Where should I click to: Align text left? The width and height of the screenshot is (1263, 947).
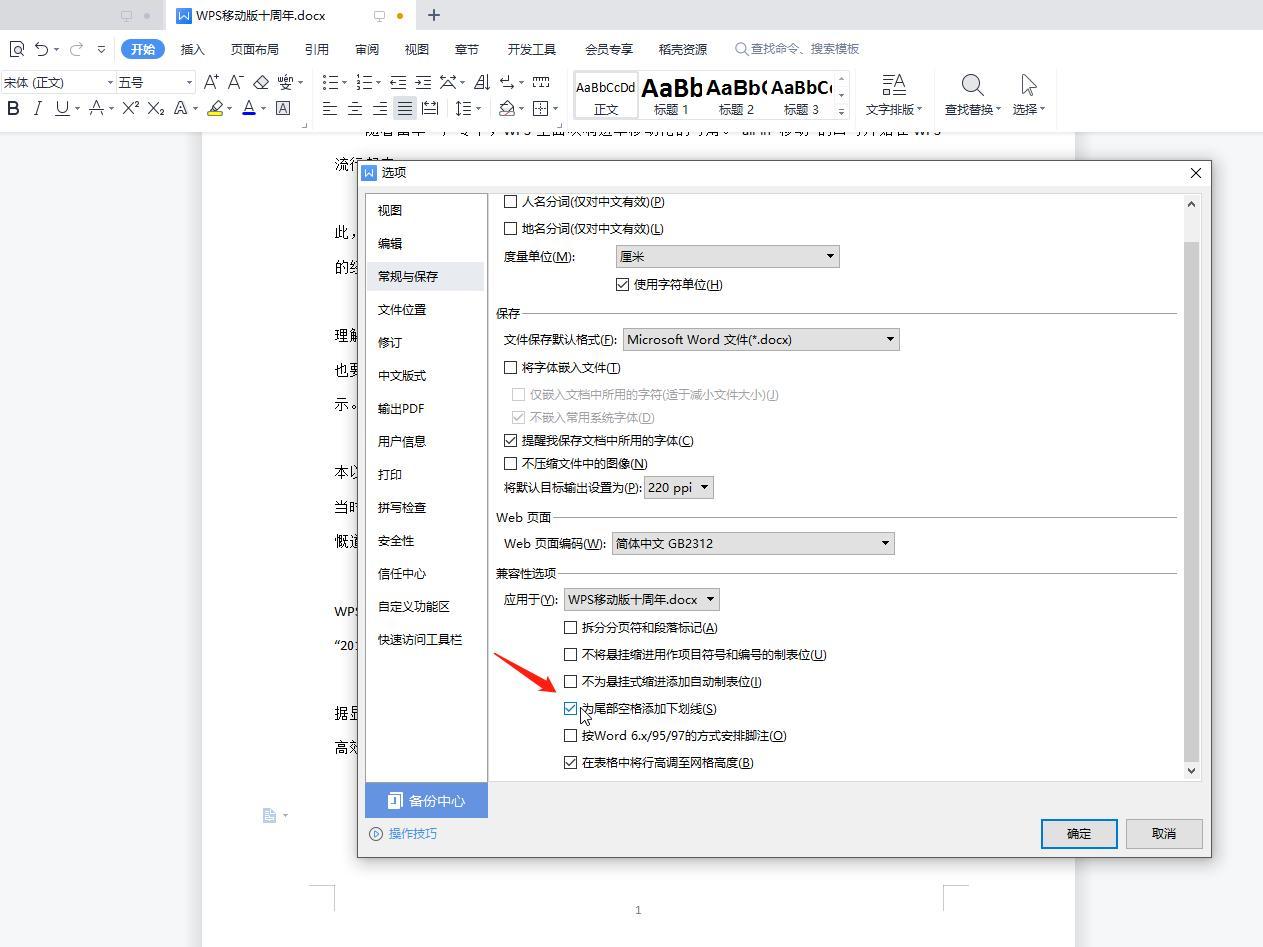point(330,108)
